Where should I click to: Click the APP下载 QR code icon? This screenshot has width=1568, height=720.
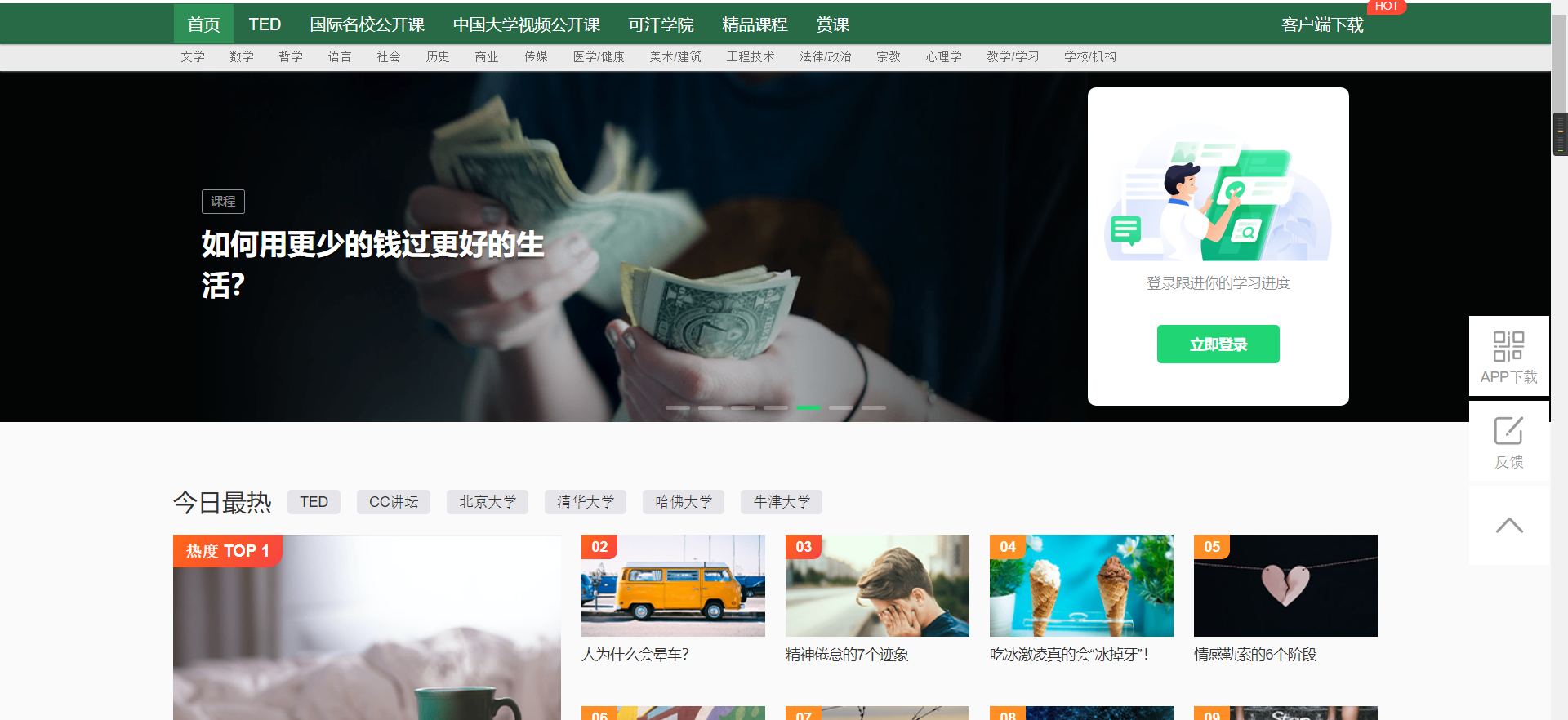point(1508,346)
